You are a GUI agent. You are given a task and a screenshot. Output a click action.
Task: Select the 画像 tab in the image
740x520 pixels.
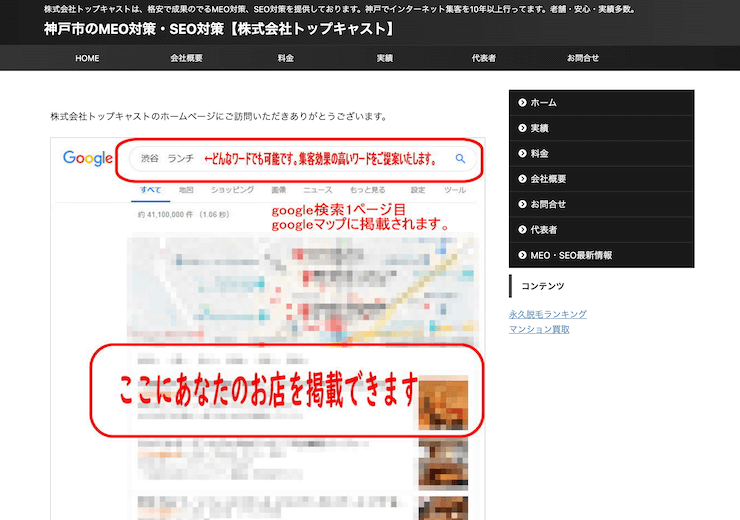(278, 190)
